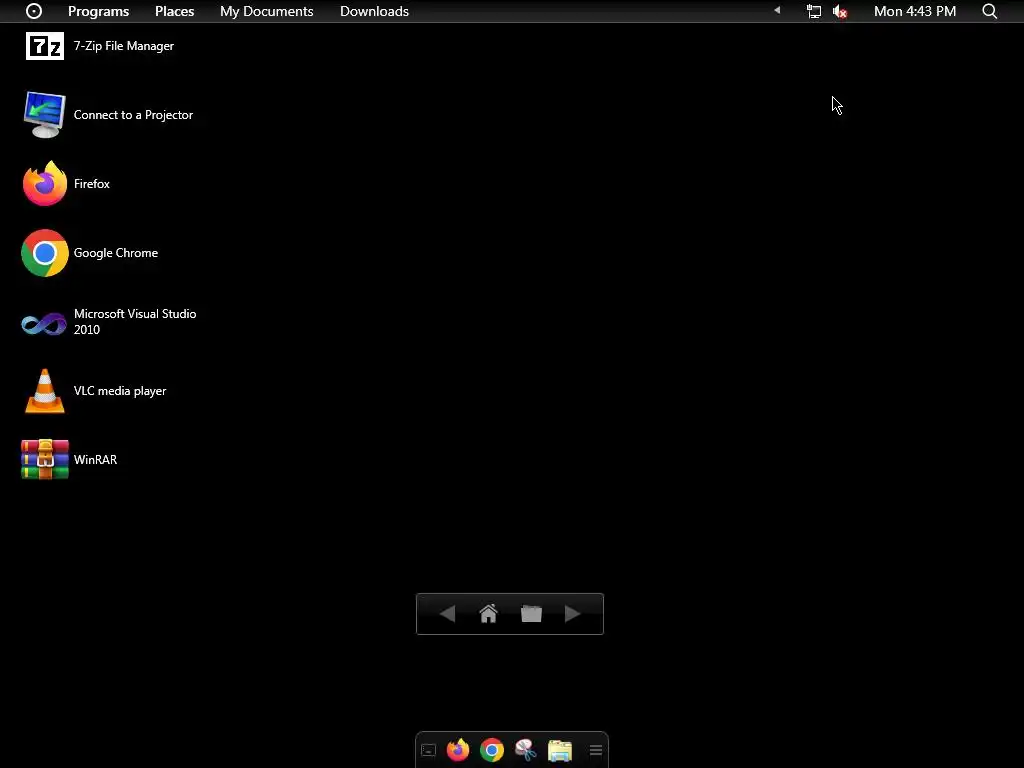Open Firefox from the bottom dock
Screen dimensions: 1024x768
pos(458,750)
